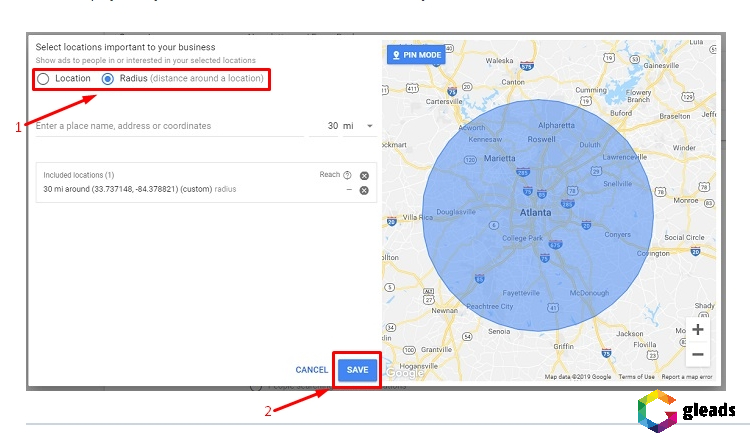Click the radius value field showing 30
This screenshot has width=750, height=448.
coord(332,126)
